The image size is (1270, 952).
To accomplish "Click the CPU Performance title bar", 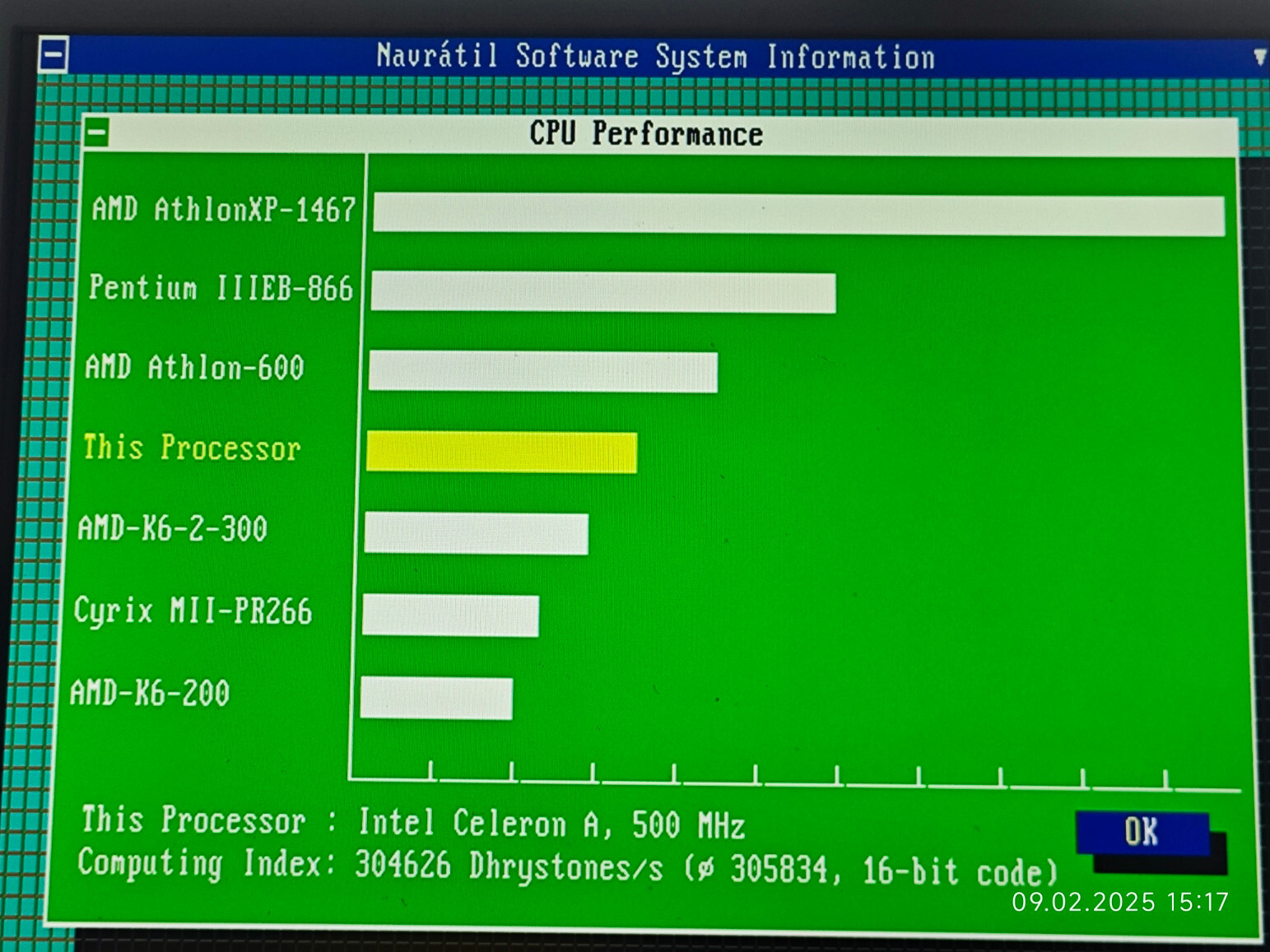I will point(660,134).
